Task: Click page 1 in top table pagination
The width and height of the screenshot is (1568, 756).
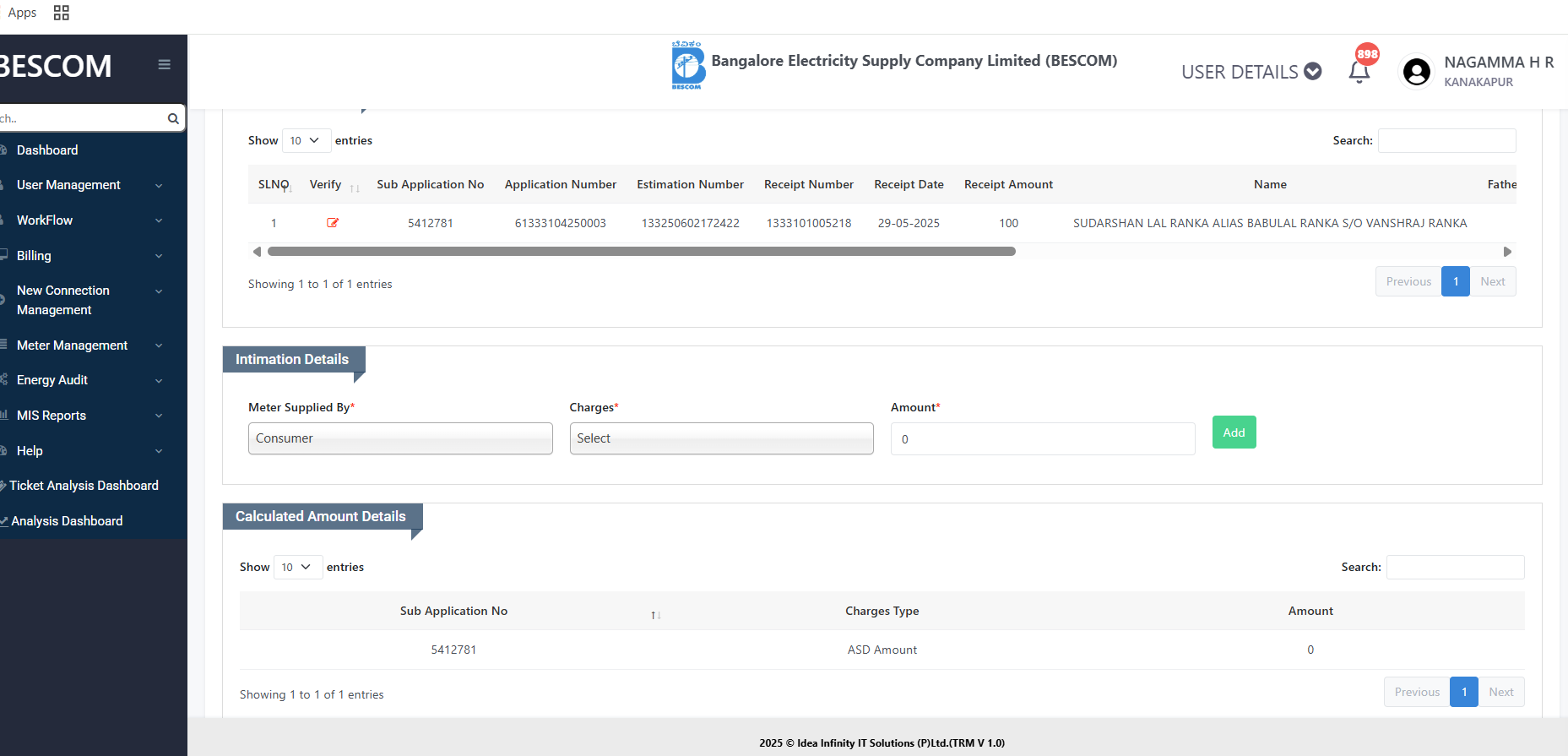Action: tap(1456, 281)
